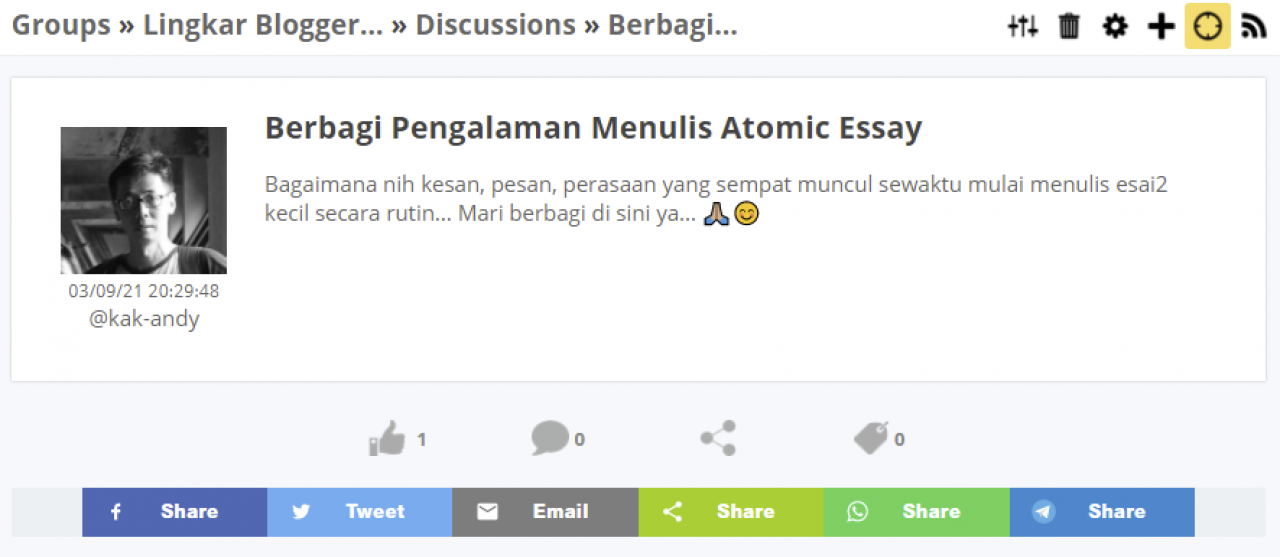Go to Groups in the breadcrumb
This screenshot has height=557, width=1280.
[x=61, y=25]
